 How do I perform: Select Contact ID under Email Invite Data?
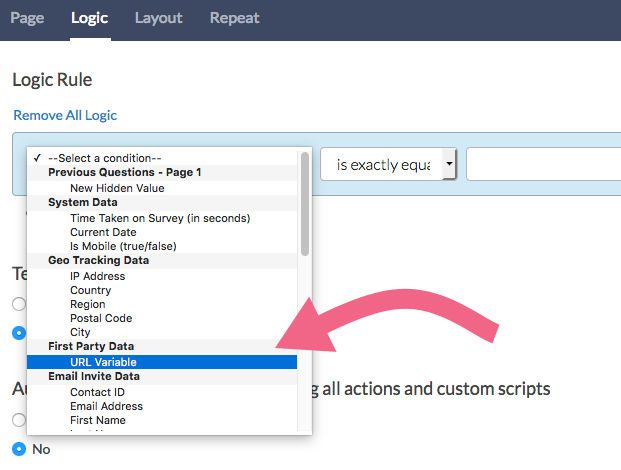(97, 392)
